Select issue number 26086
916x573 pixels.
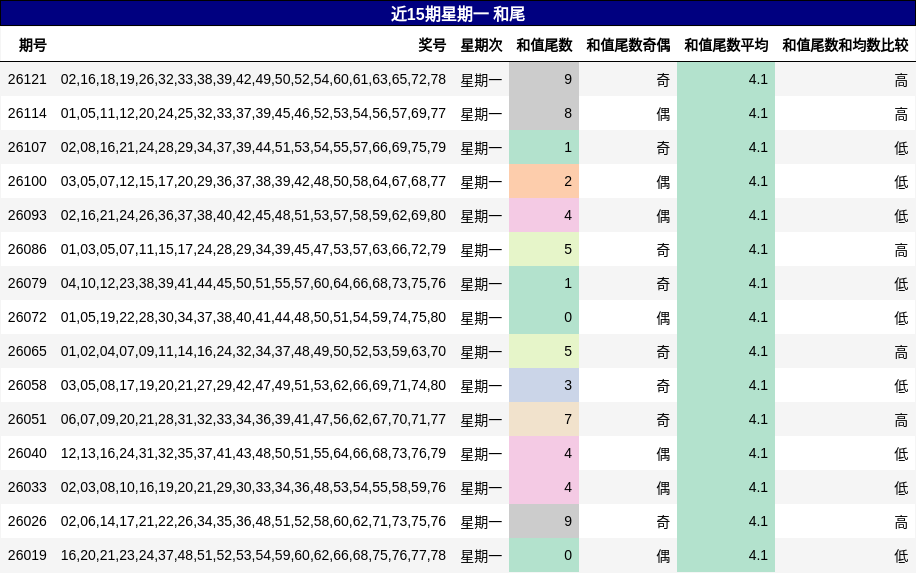click(x=27, y=249)
